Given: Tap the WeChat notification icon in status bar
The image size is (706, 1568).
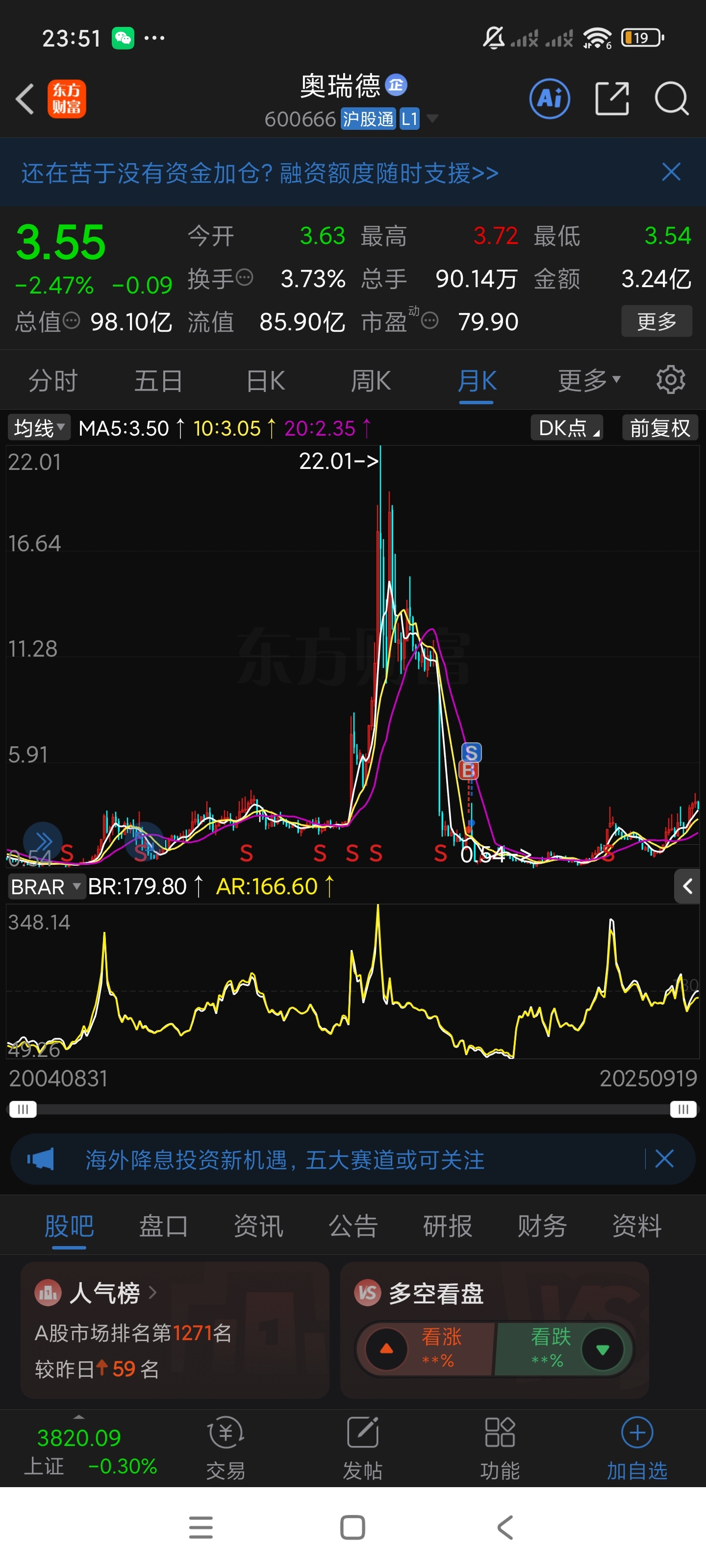Looking at the screenshot, I should tap(123, 38).
